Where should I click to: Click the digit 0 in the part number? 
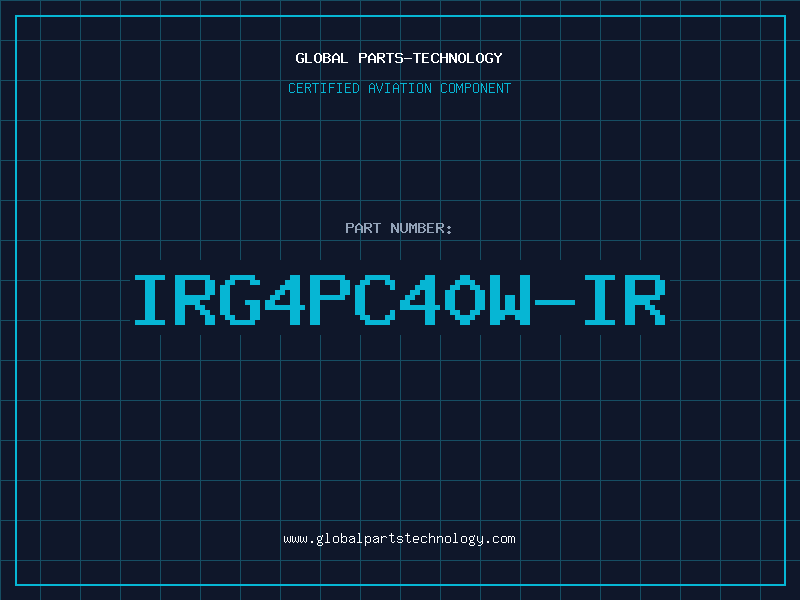pos(465,300)
